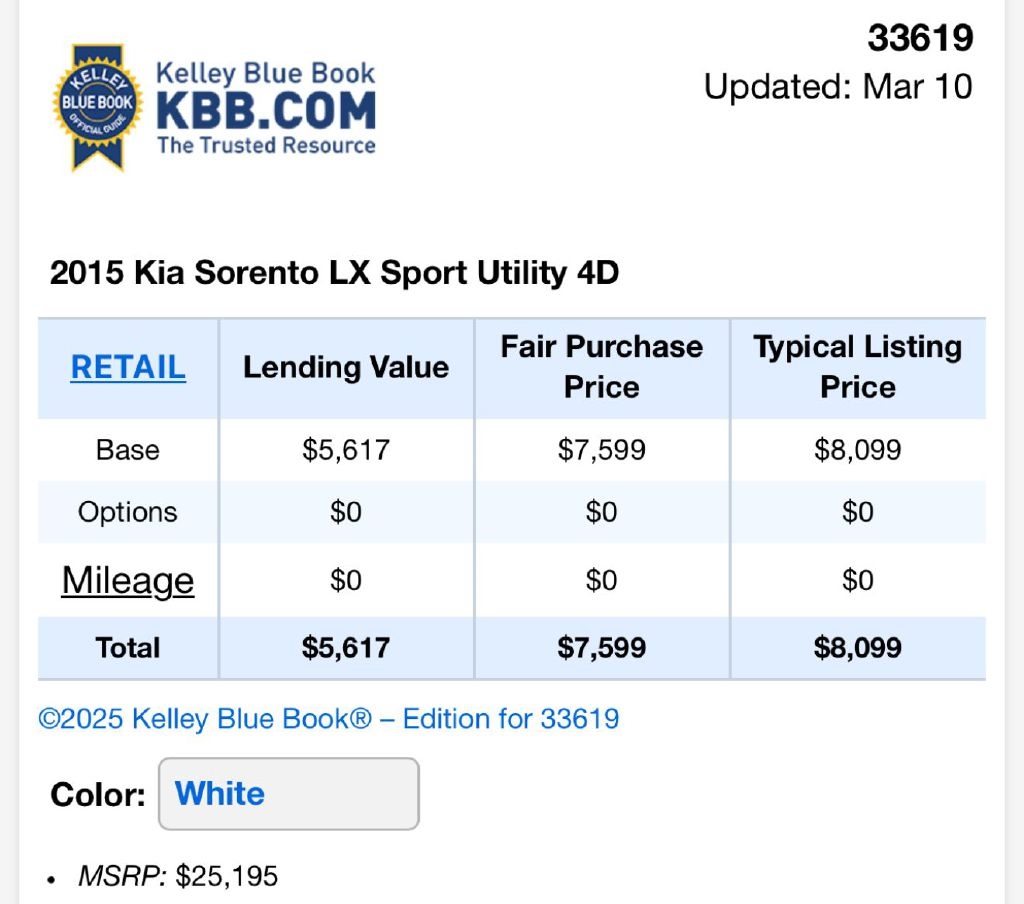
Task: Click the KBB.COM logo text
Action: 266,111
